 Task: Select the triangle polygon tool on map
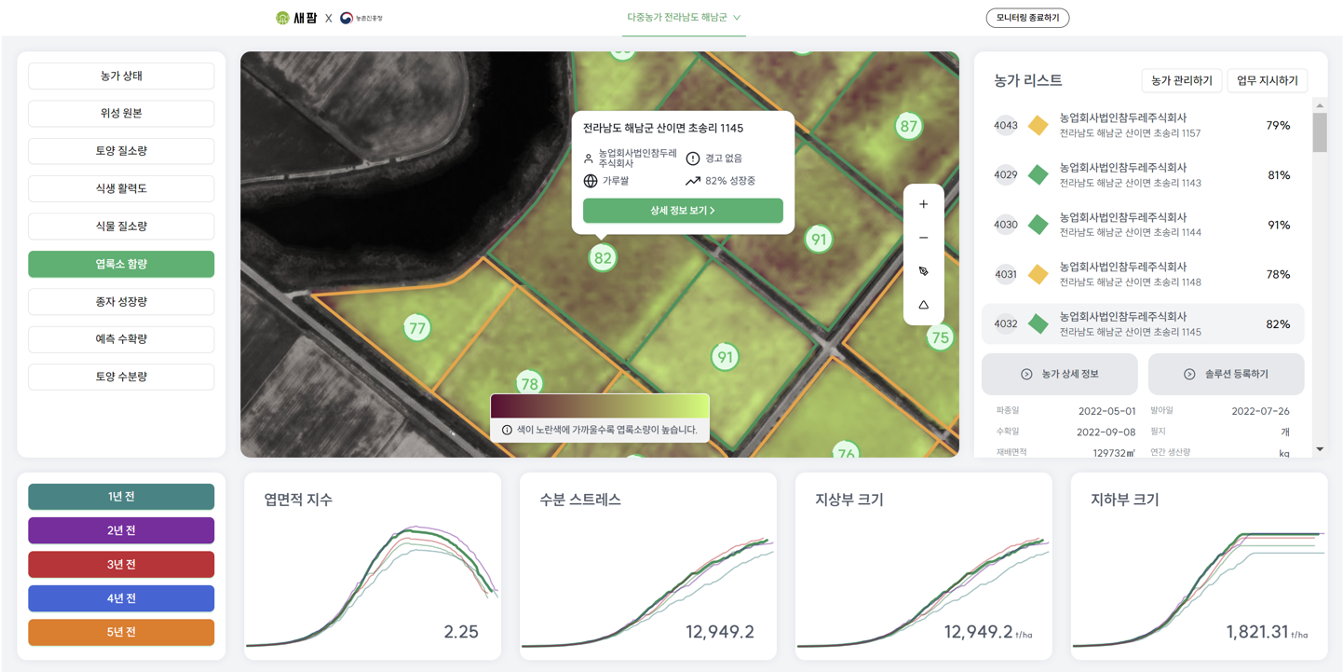point(923,305)
